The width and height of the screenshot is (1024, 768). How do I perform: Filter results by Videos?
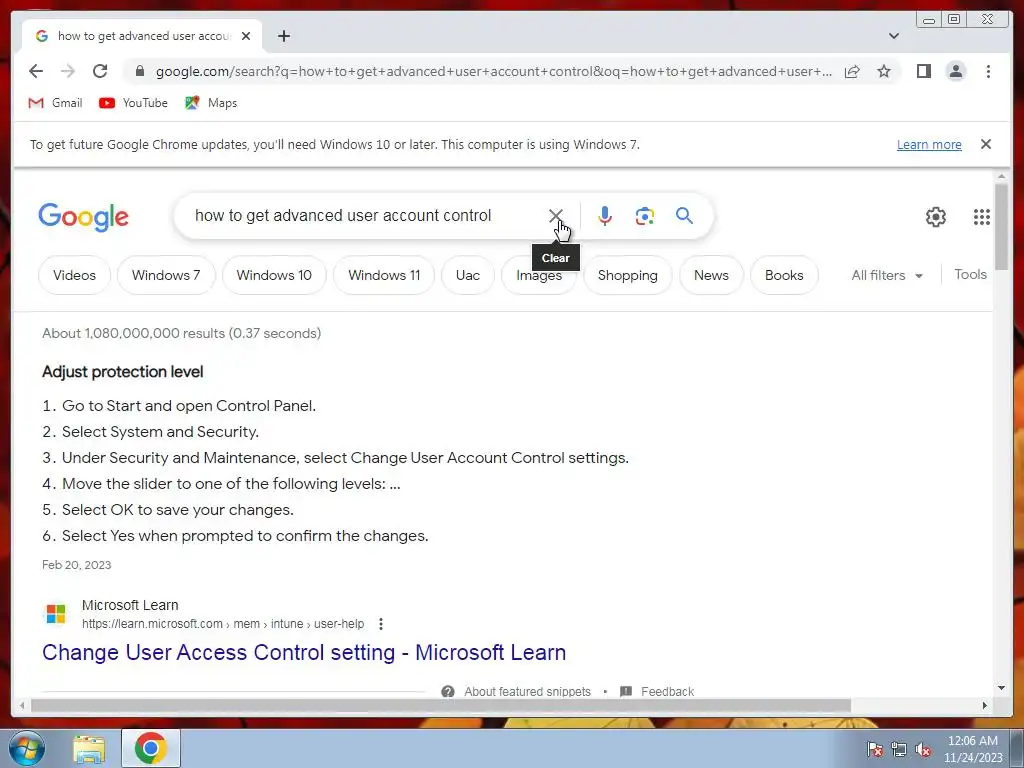(74, 275)
